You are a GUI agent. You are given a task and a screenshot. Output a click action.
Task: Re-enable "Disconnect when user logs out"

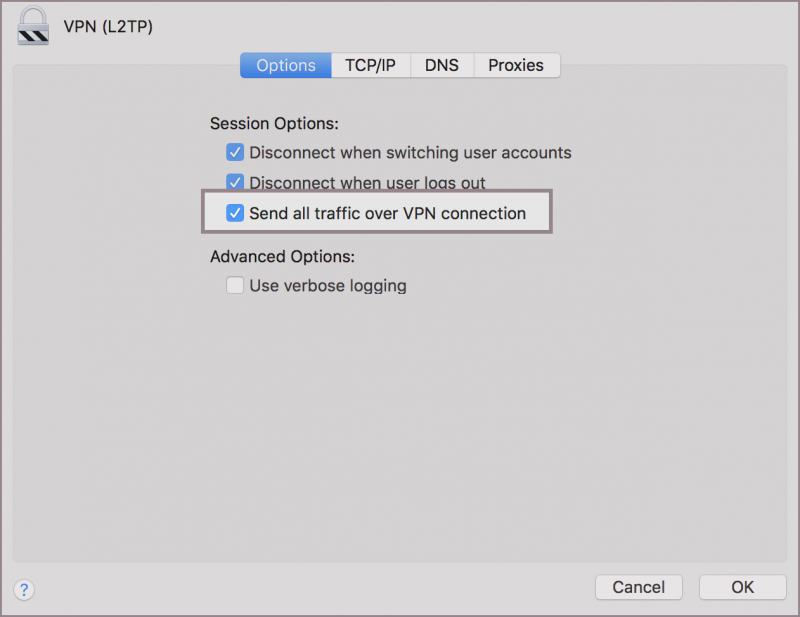(235, 182)
